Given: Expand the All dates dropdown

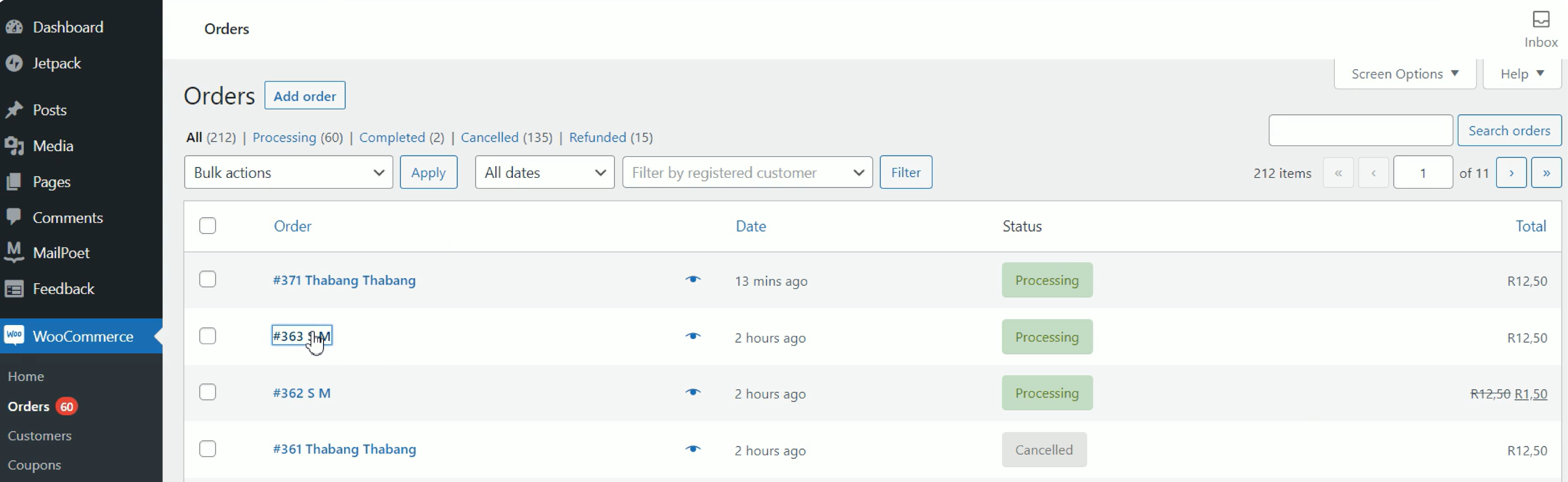Looking at the screenshot, I should click(x=544, y=172).
